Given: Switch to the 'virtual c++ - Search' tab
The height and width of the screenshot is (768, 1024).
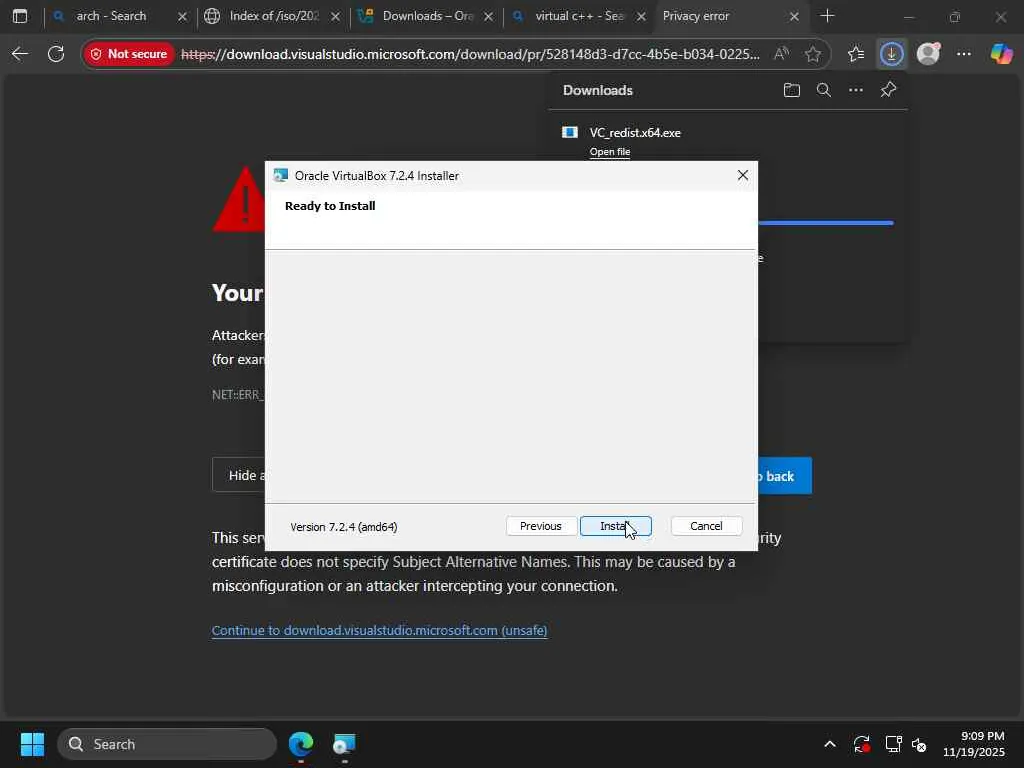Looking at the screenshot, I should tap(579, 16).
